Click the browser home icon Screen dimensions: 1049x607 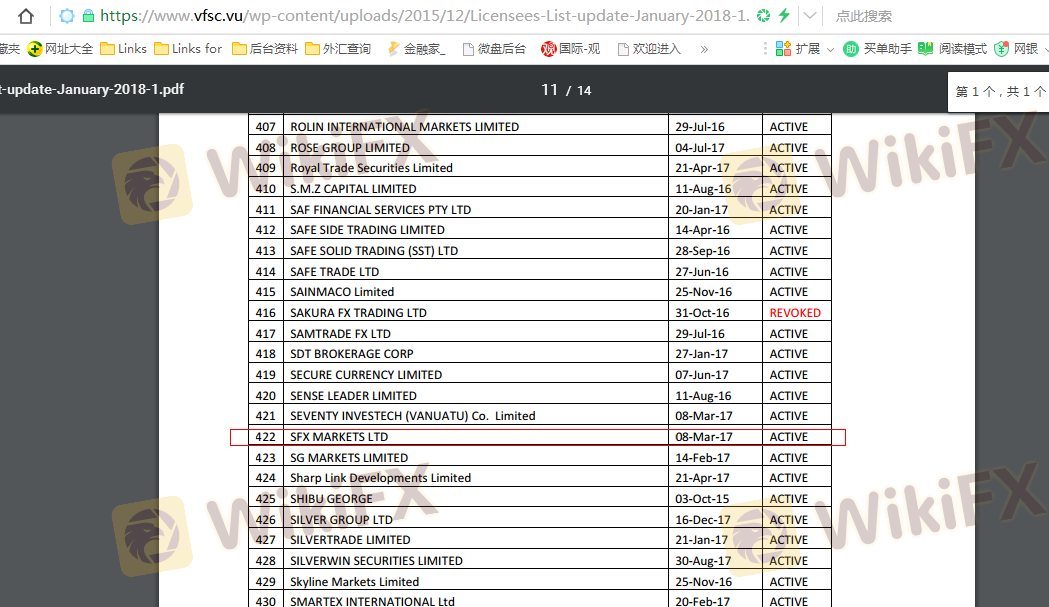coord(27,16)
